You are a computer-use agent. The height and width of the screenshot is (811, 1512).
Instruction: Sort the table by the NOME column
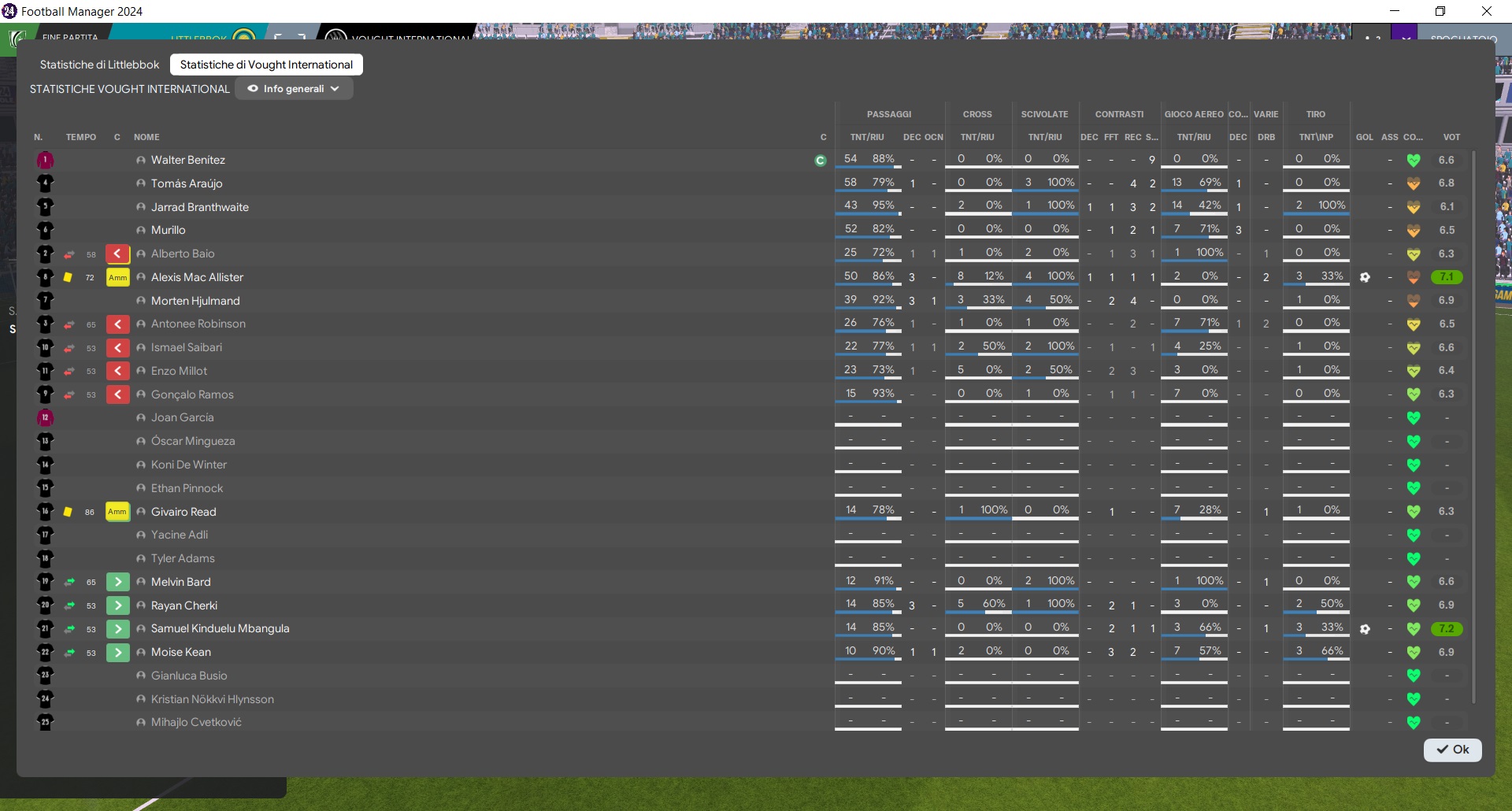tap(146, 137)
